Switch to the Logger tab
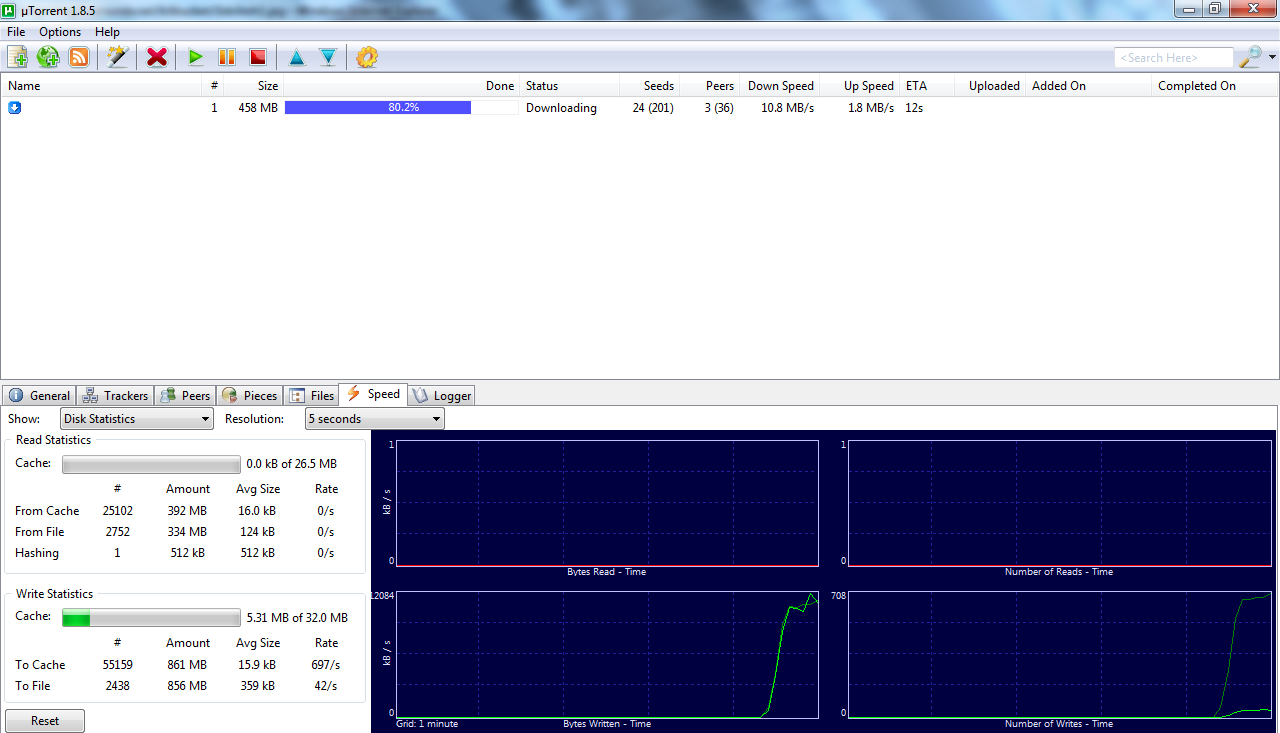This screenshot has width=1280, height=733. pos(441,395)
